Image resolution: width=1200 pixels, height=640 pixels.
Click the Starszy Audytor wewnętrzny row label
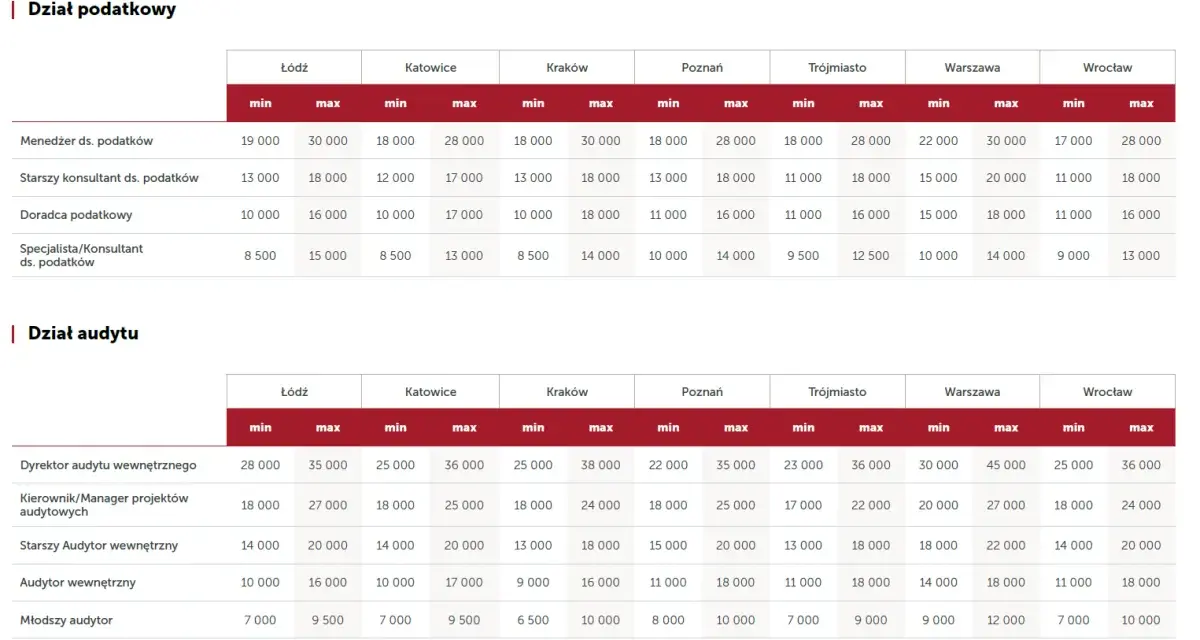pyautogui.click(x=99, y=546)
